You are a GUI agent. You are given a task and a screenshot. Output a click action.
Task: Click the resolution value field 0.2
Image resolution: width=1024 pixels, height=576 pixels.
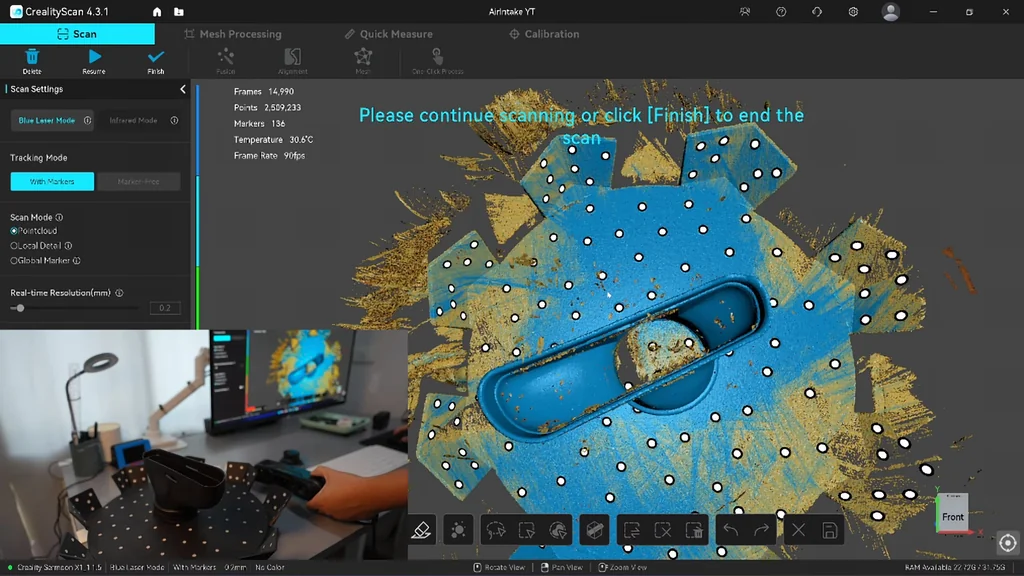tap(165, 308)
